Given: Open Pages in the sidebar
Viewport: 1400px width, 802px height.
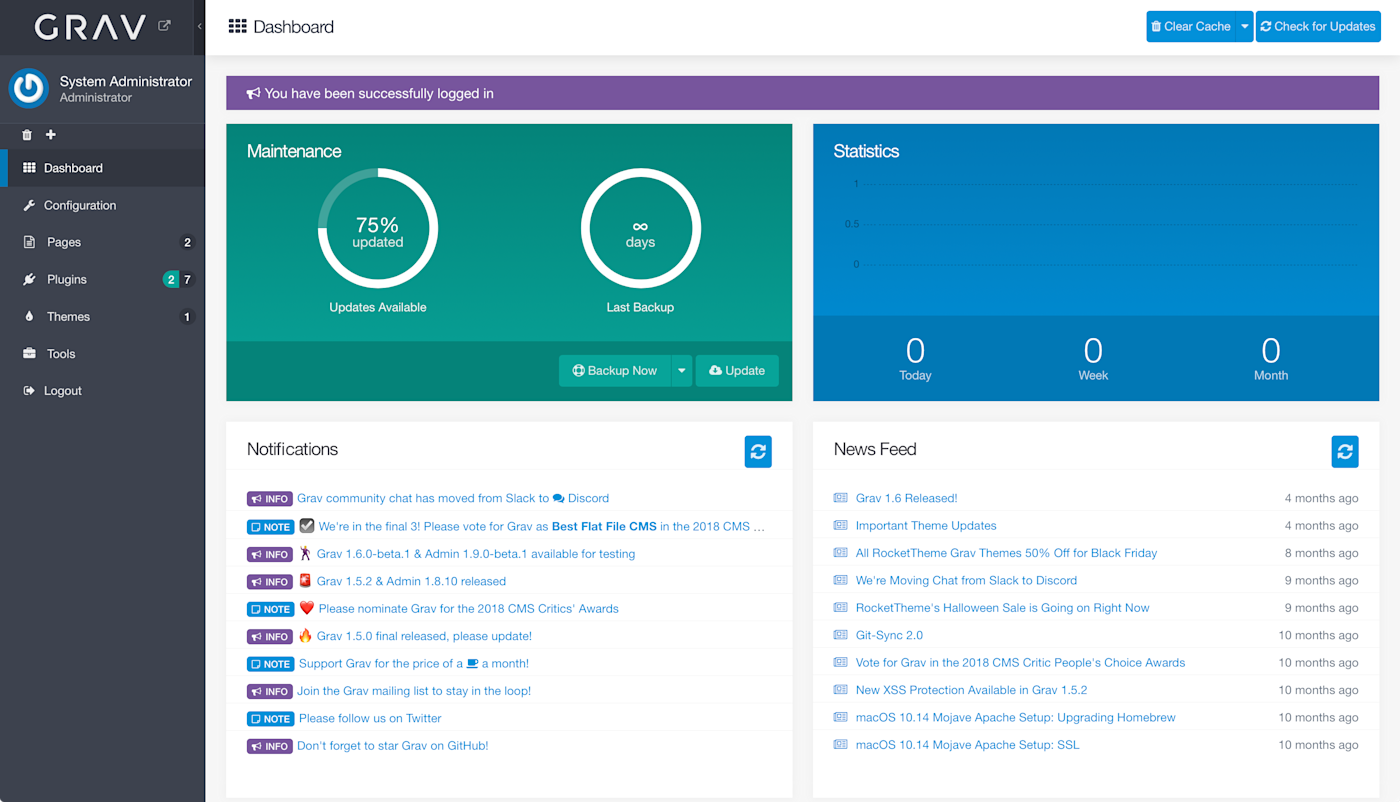Looking at the screenshot, I should tap(102, 242).
